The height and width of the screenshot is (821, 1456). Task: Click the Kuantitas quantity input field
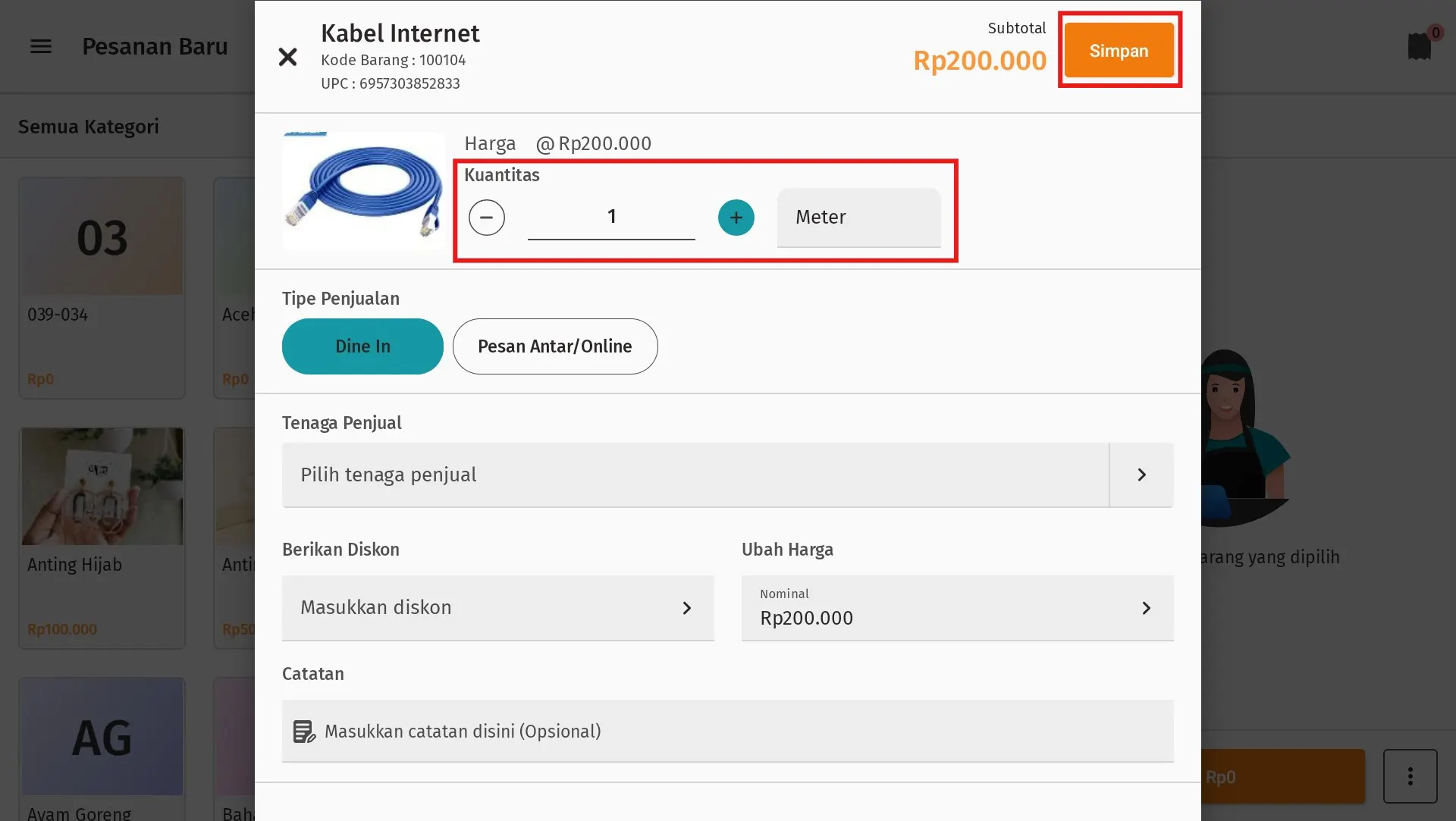tap(611, 217)
